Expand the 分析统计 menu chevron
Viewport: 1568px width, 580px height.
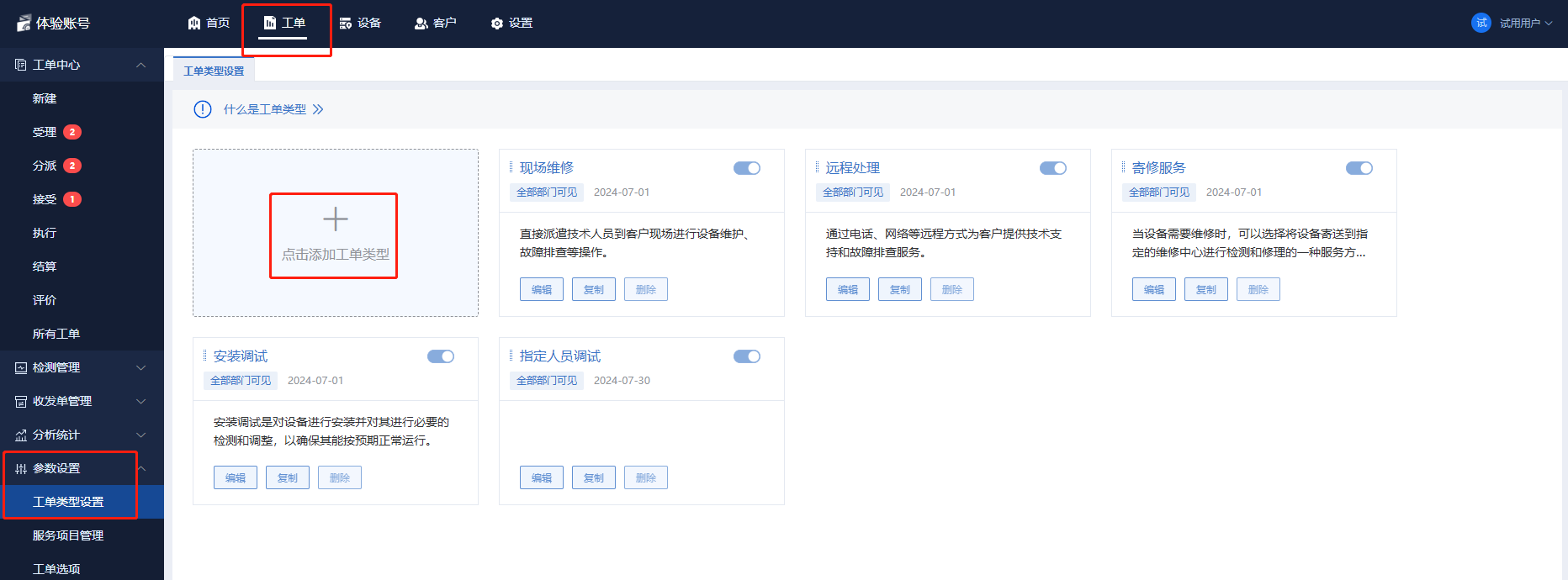tap(141, 435)
